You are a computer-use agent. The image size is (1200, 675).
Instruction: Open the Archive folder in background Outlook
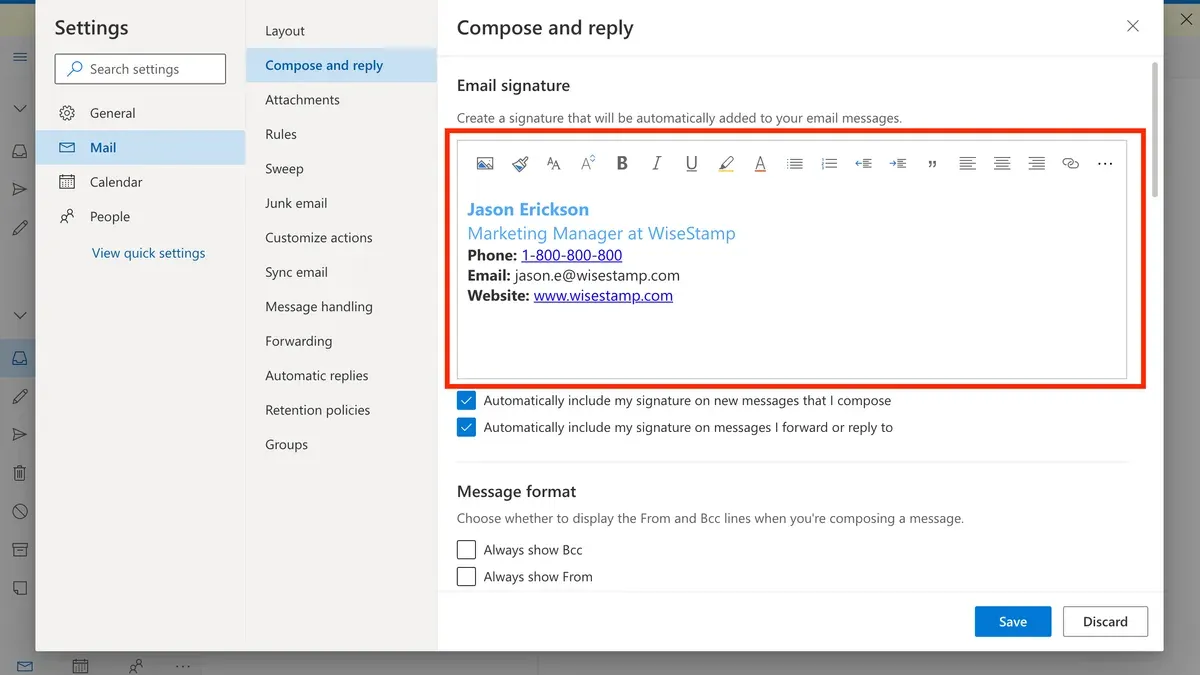point(19,549)
